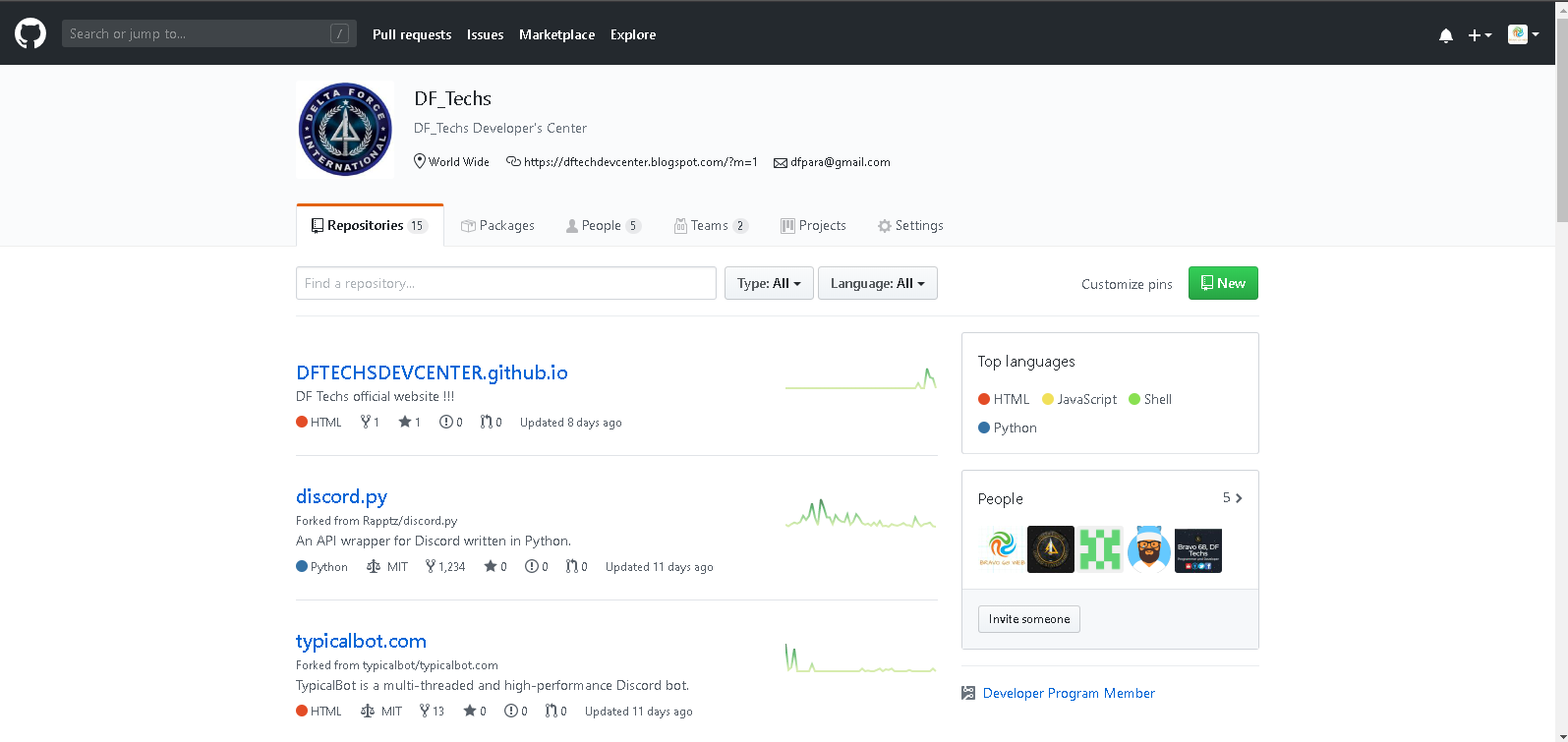This screenshot has height=742, width=1568.
Task: Expand the Type: All dropdown
Action: coord(769,283)
